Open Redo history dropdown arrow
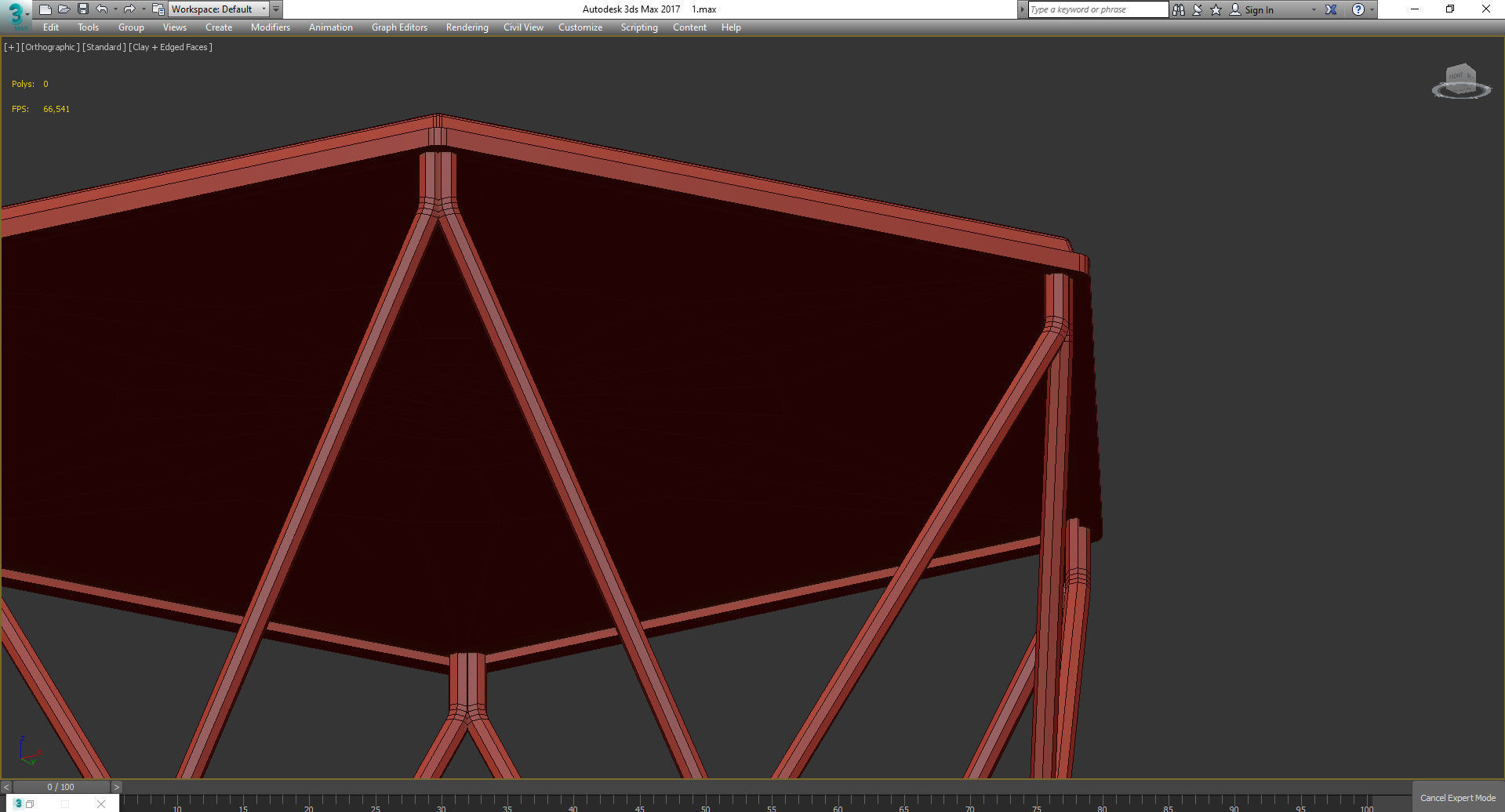 143,9
